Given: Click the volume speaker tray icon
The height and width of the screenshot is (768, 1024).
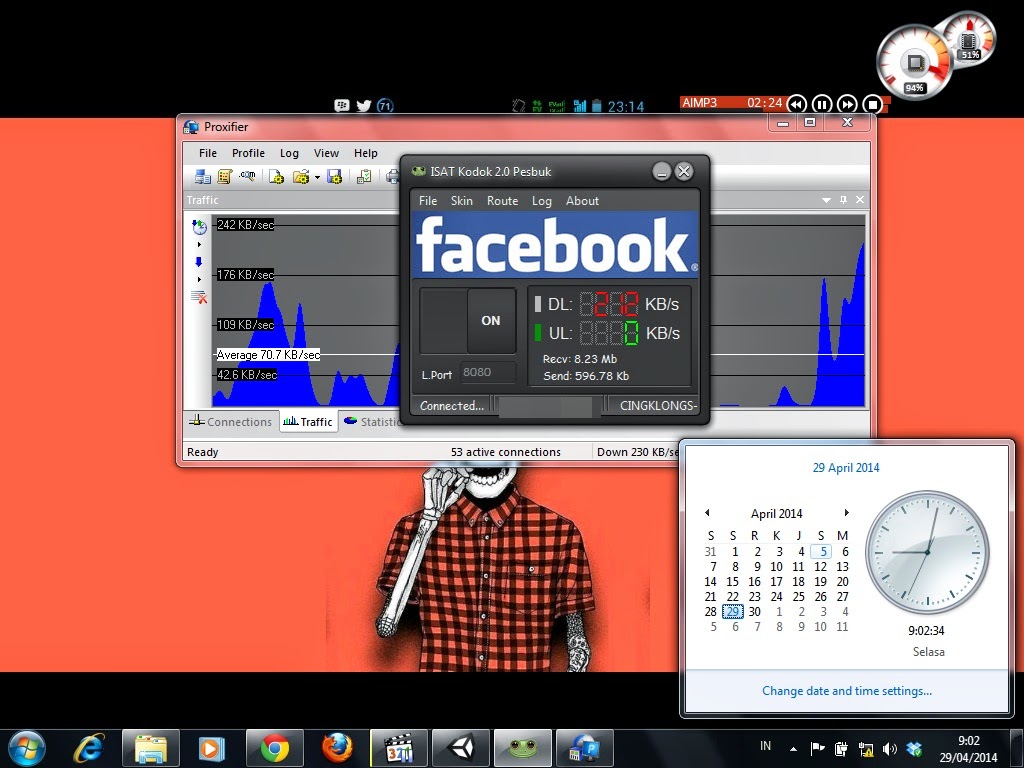Looking at the screenshot, I should click(889, 748).
